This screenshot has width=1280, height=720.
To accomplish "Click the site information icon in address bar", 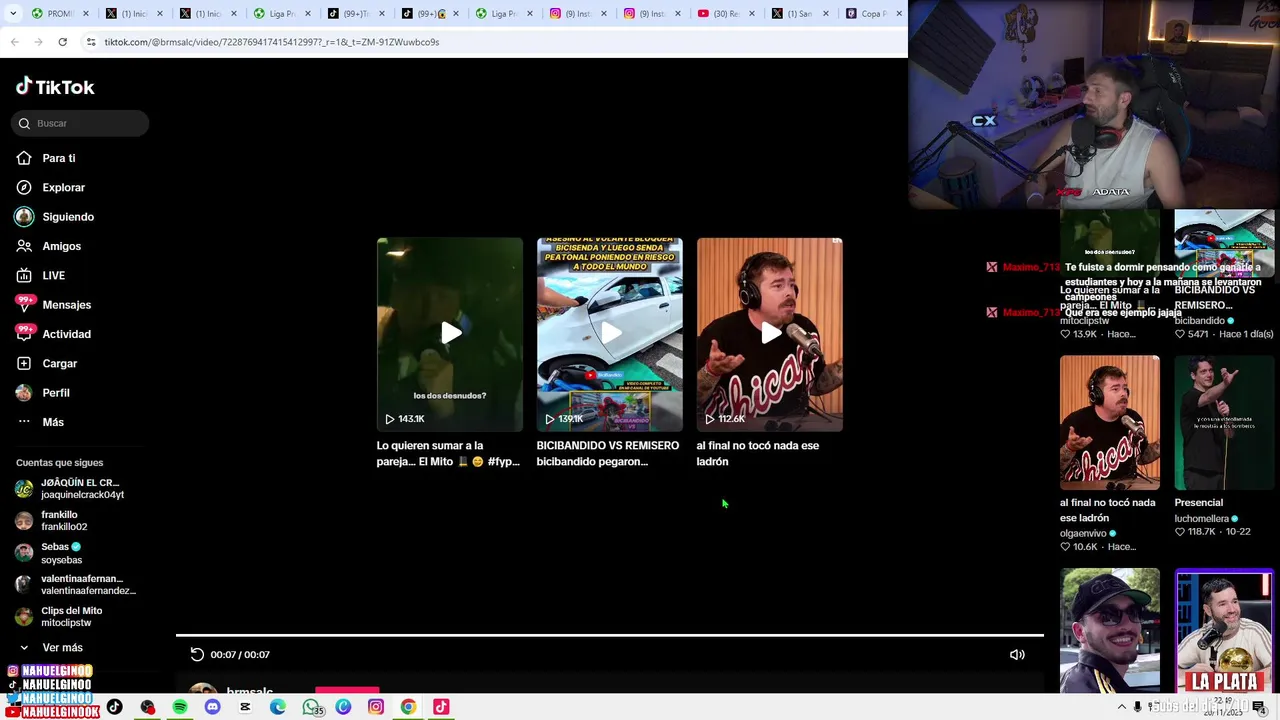I will (x=91, y=42).
